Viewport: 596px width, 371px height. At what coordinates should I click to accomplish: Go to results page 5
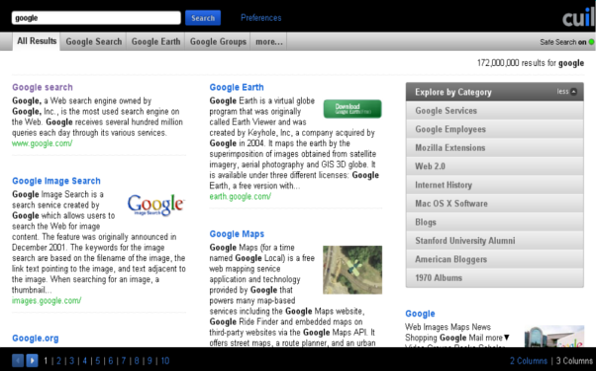pos(98,361)
